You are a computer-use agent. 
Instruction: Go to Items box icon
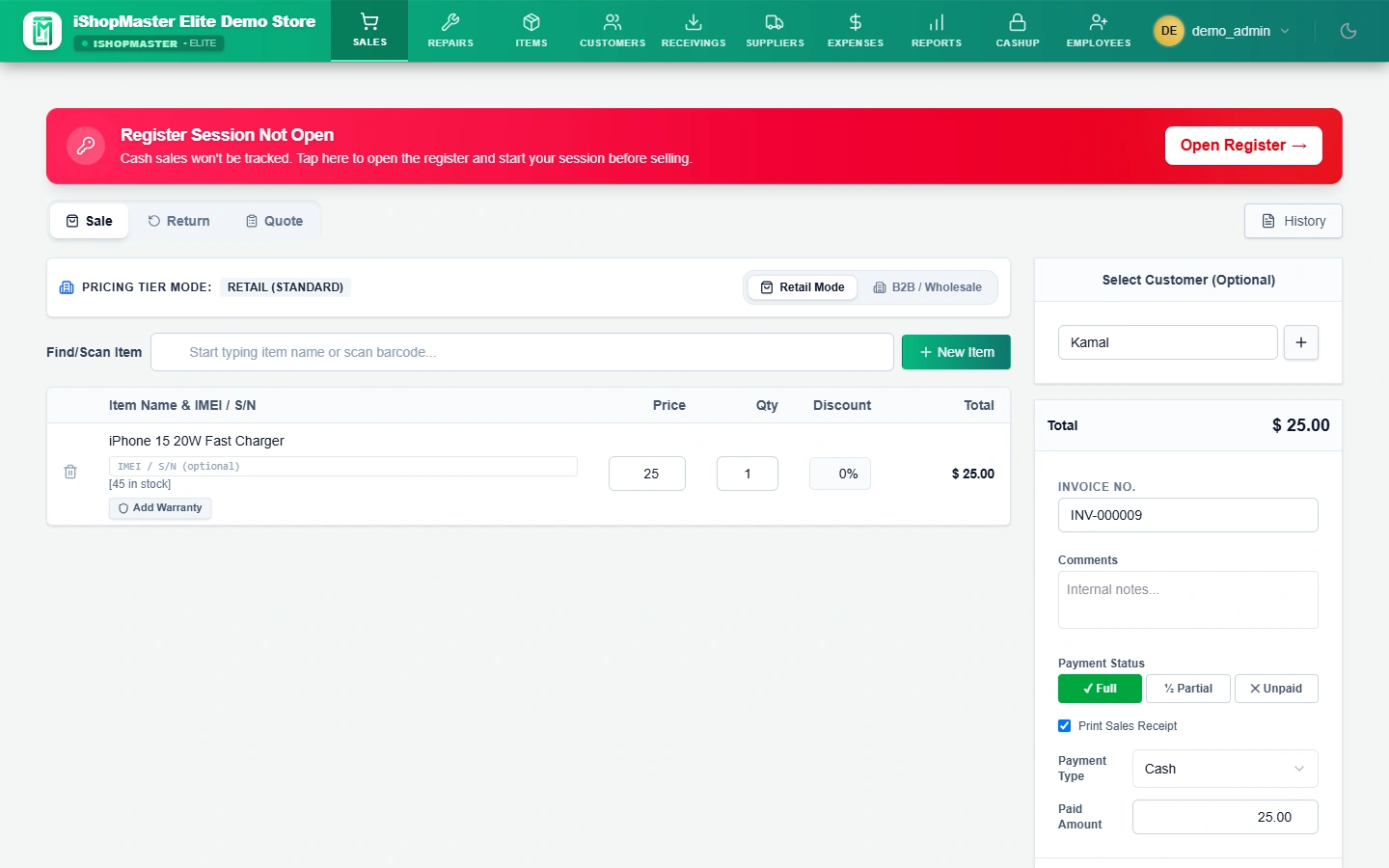pos(531,22)
